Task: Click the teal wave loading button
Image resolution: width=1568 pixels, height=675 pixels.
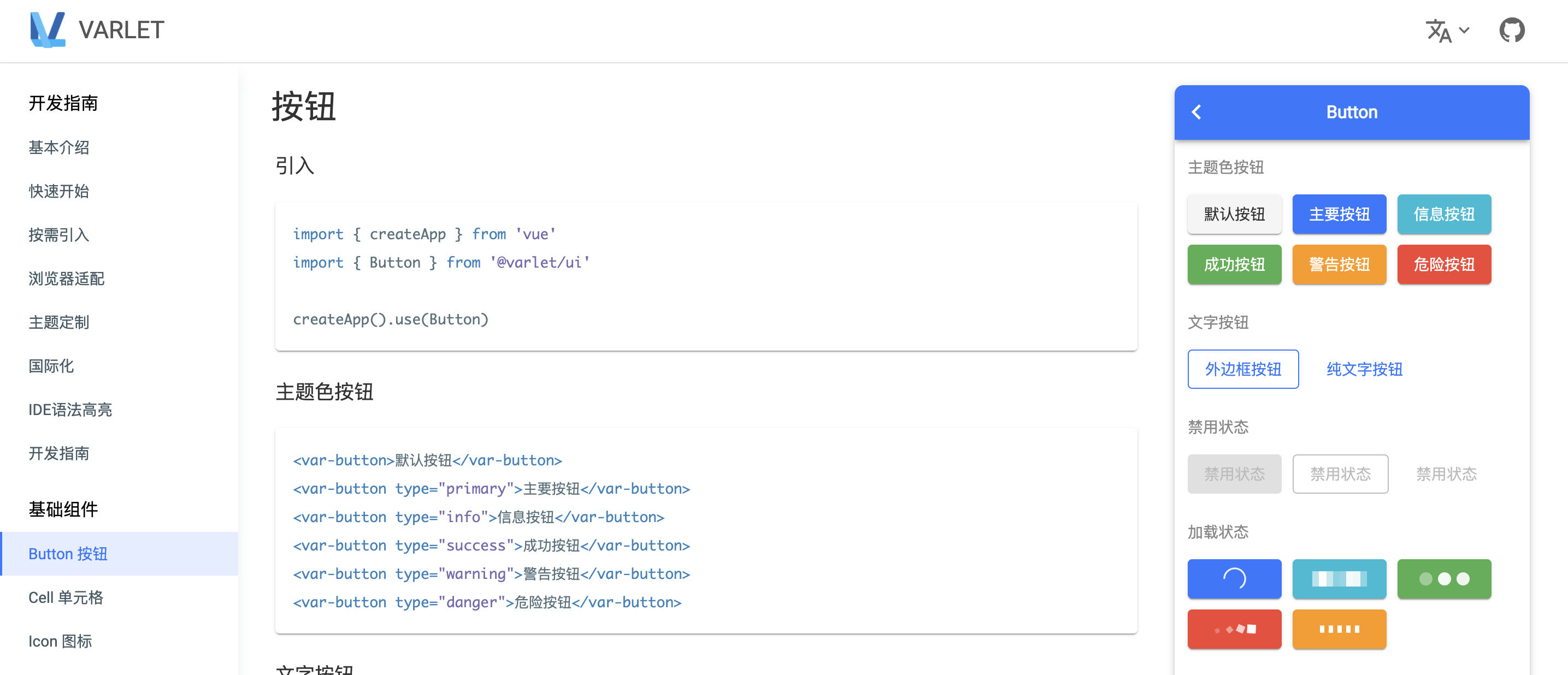Action: pos(1339,579)
